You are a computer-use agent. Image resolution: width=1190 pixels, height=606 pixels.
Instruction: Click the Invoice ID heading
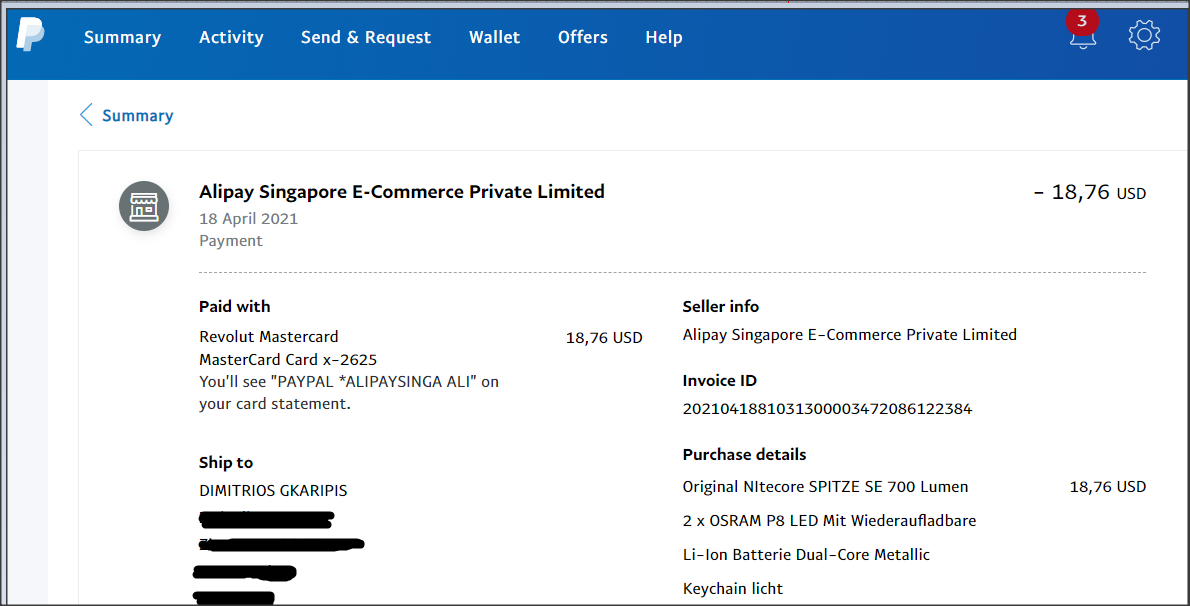tap(719, 380)
